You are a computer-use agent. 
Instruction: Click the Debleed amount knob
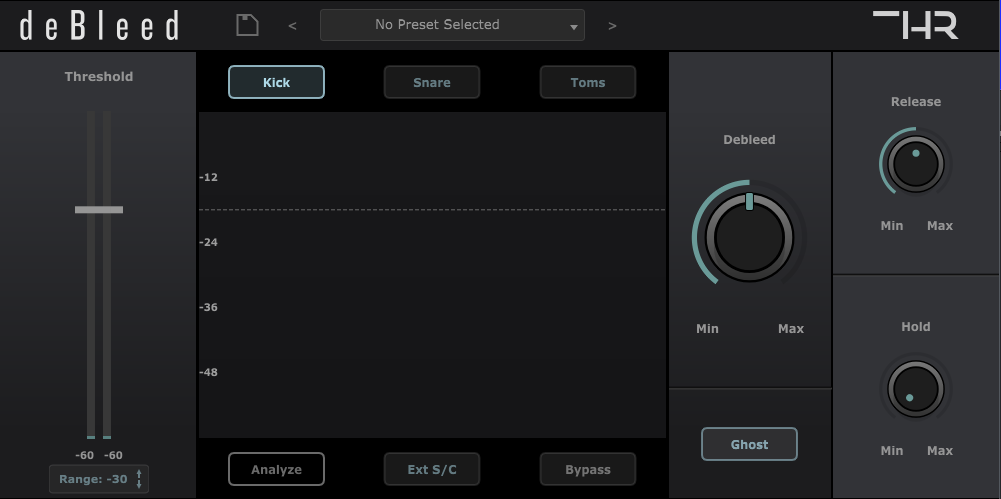coord(749,237)
